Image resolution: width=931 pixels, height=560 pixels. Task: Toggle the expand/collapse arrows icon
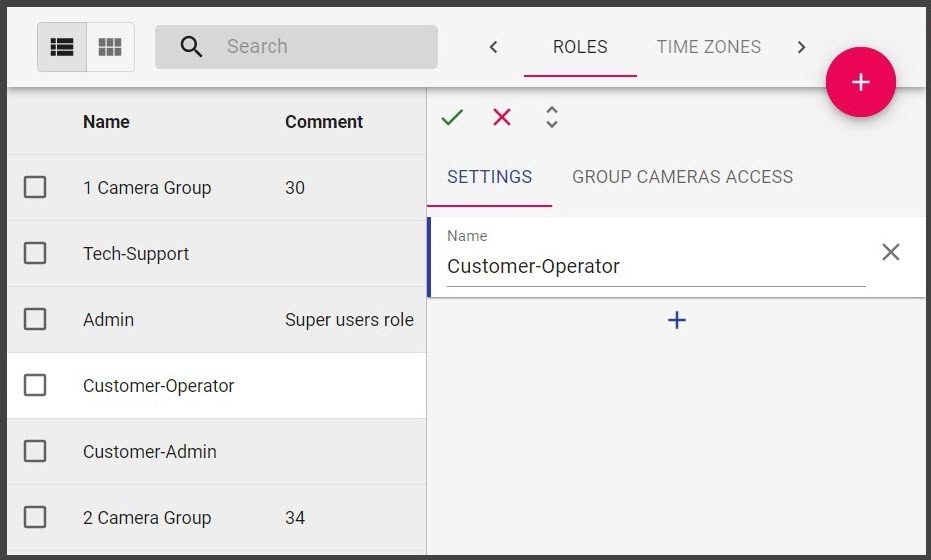coord(552,118)
